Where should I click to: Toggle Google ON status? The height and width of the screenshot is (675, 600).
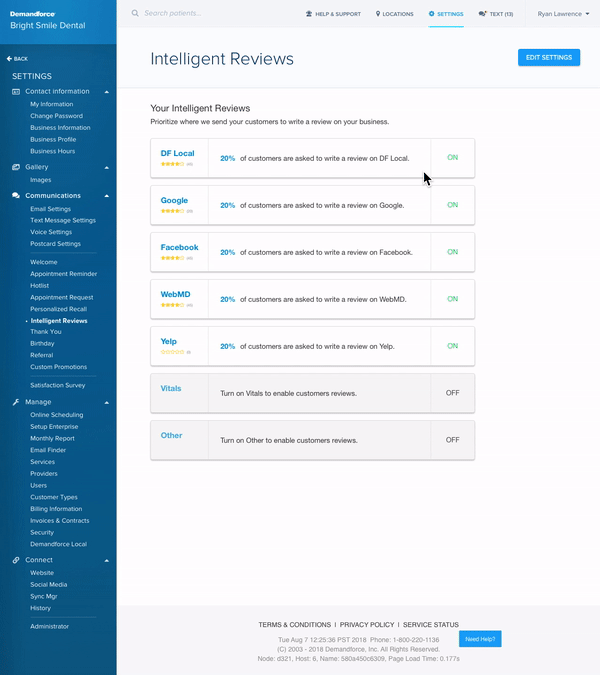tap(452, 205)
